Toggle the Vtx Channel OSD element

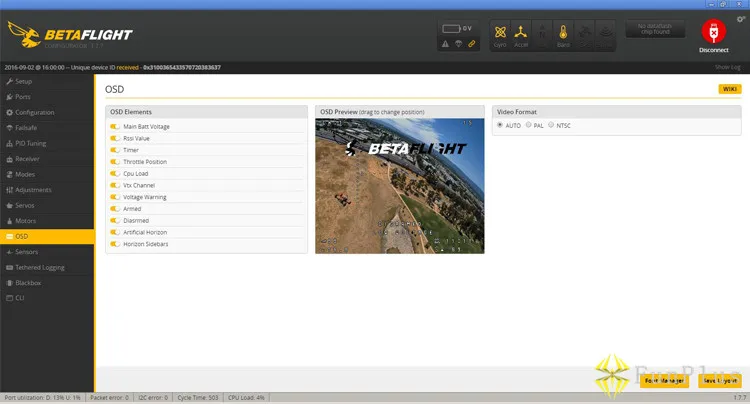(x=115, y=185)
